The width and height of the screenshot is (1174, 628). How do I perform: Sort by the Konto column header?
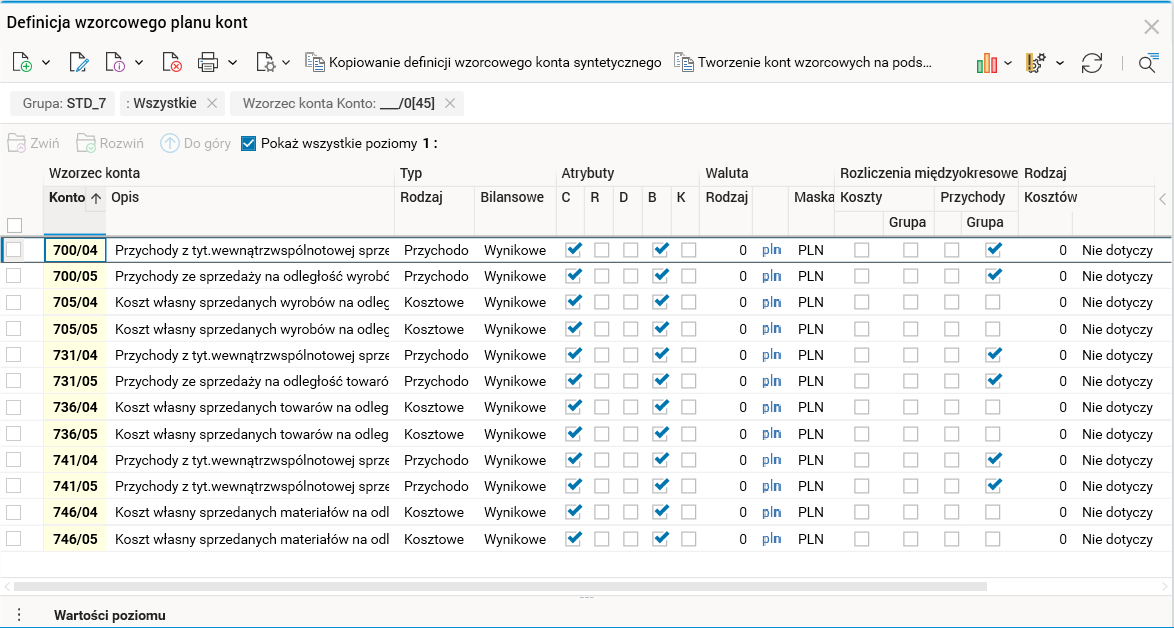[x=67, y=198]
